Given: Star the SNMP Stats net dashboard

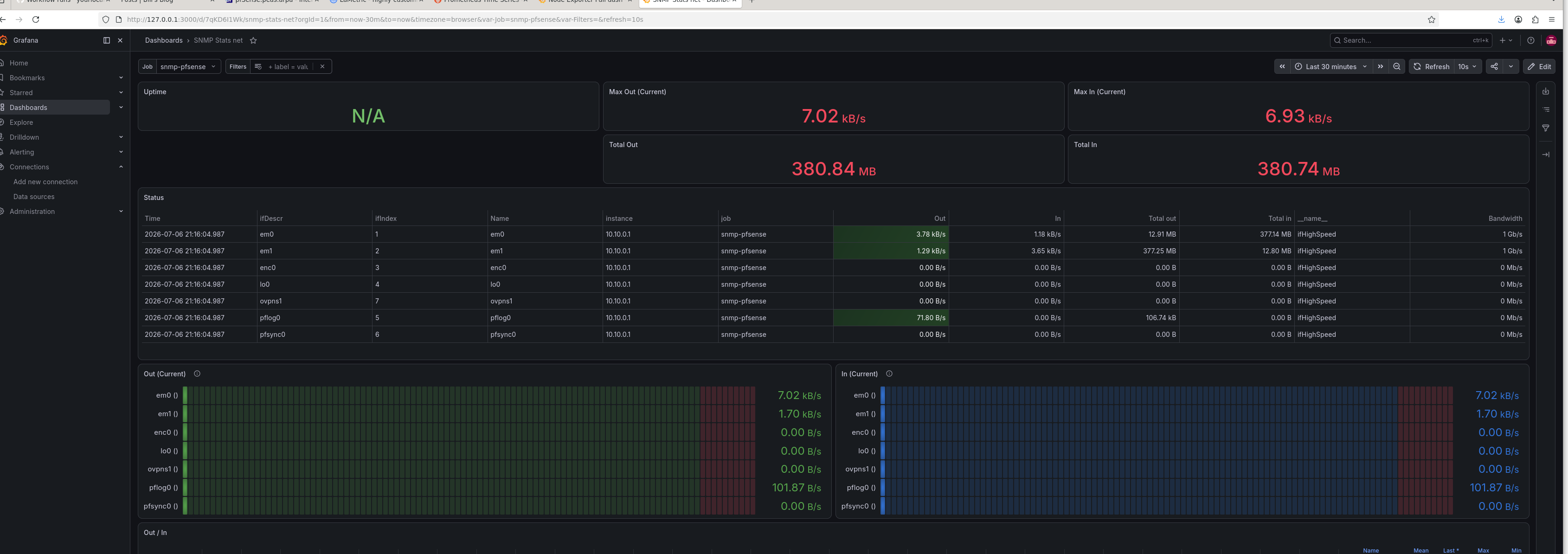Looking at the screenshot, I should point(253,40).
